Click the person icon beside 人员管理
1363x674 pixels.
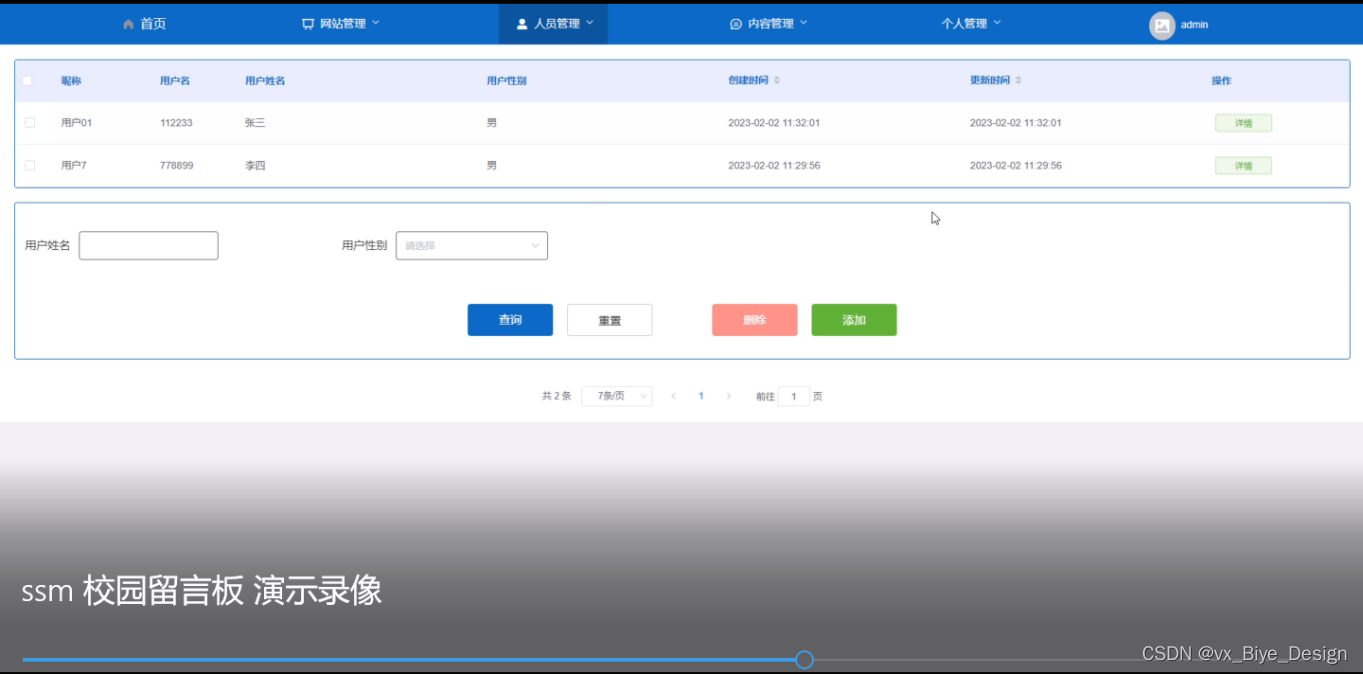522,24
